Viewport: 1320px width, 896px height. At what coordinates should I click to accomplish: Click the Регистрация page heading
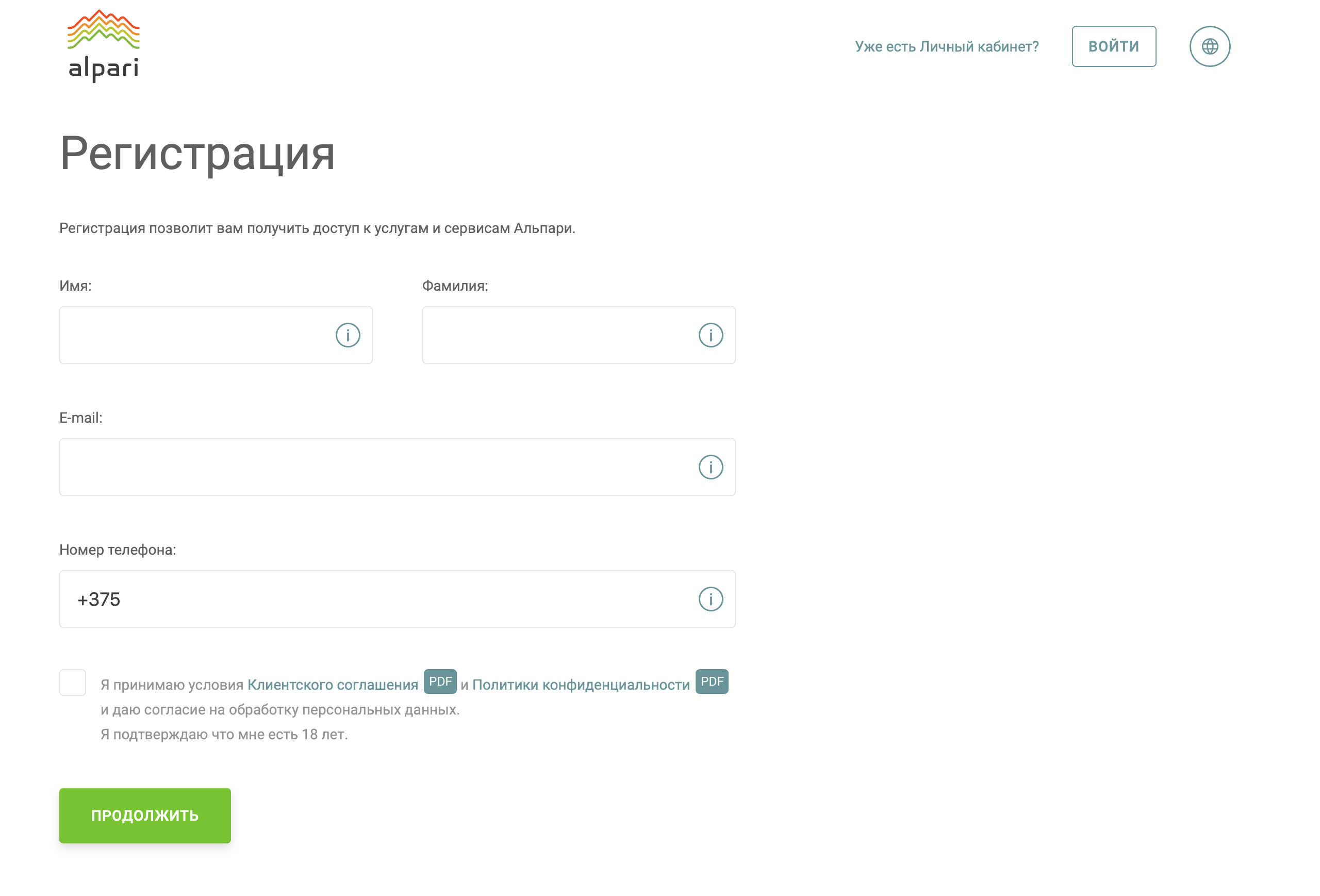(x=197, y=153)
